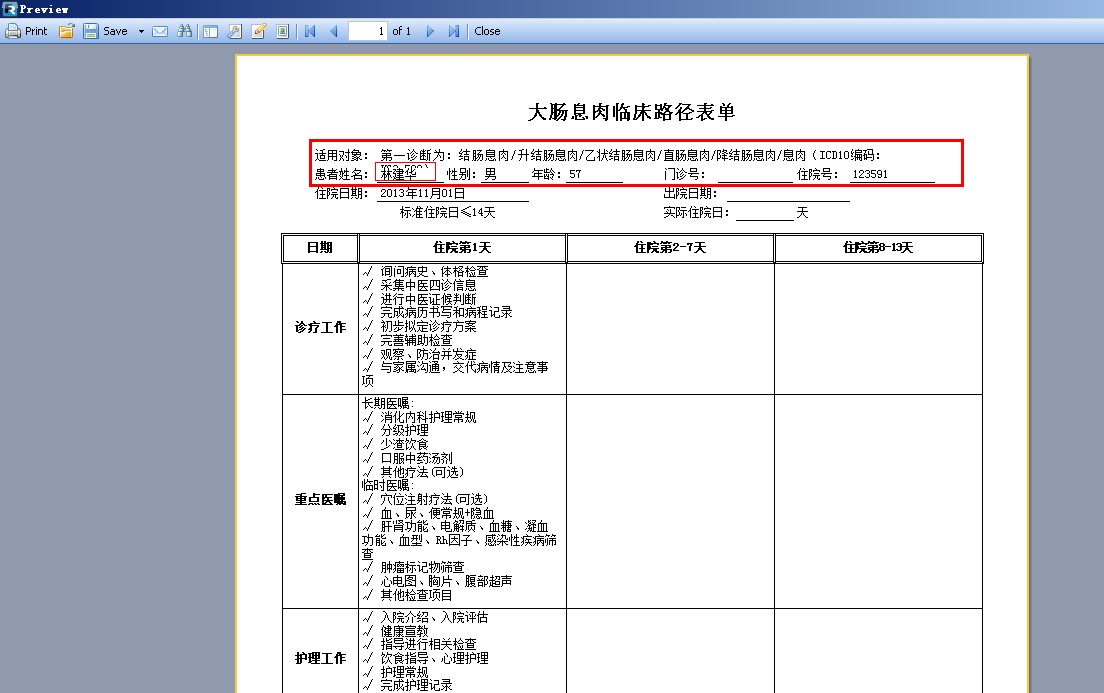Click the 重点医嘱 row label
Viewport: 1104px width, 693px height.
[x=320, y=499]
